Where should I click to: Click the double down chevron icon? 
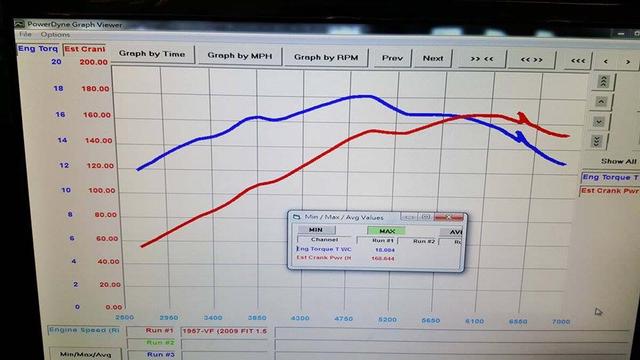(x=597, y=141)
